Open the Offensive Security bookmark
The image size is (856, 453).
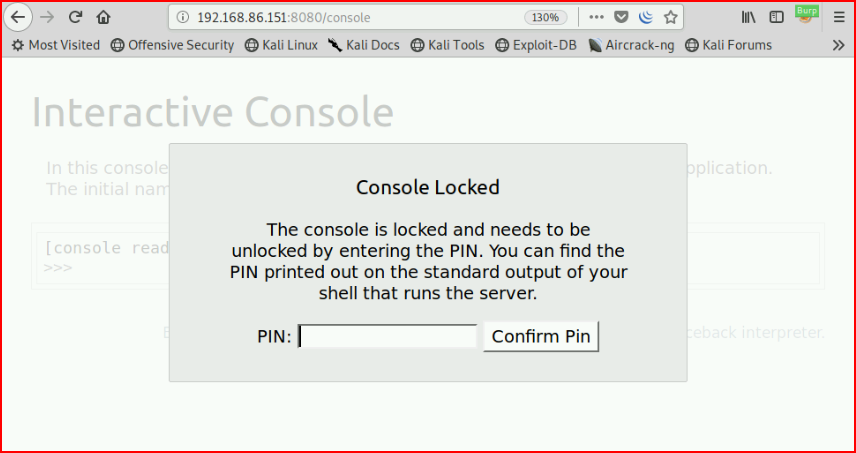coord(172,45)
